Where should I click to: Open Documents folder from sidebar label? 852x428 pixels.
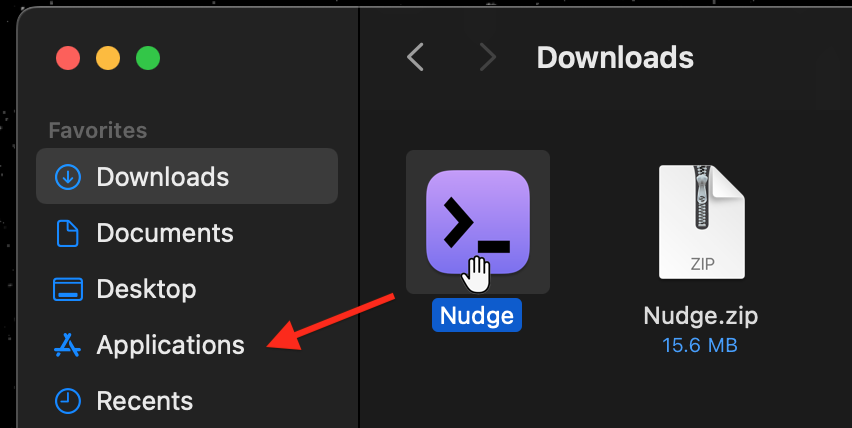tap(165, 233)
